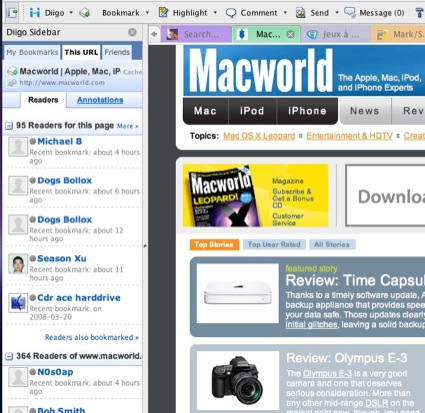The width and height of the screenshot is (425, 413).
Task: Click the Olympus camera image
Action: (238, 380)
